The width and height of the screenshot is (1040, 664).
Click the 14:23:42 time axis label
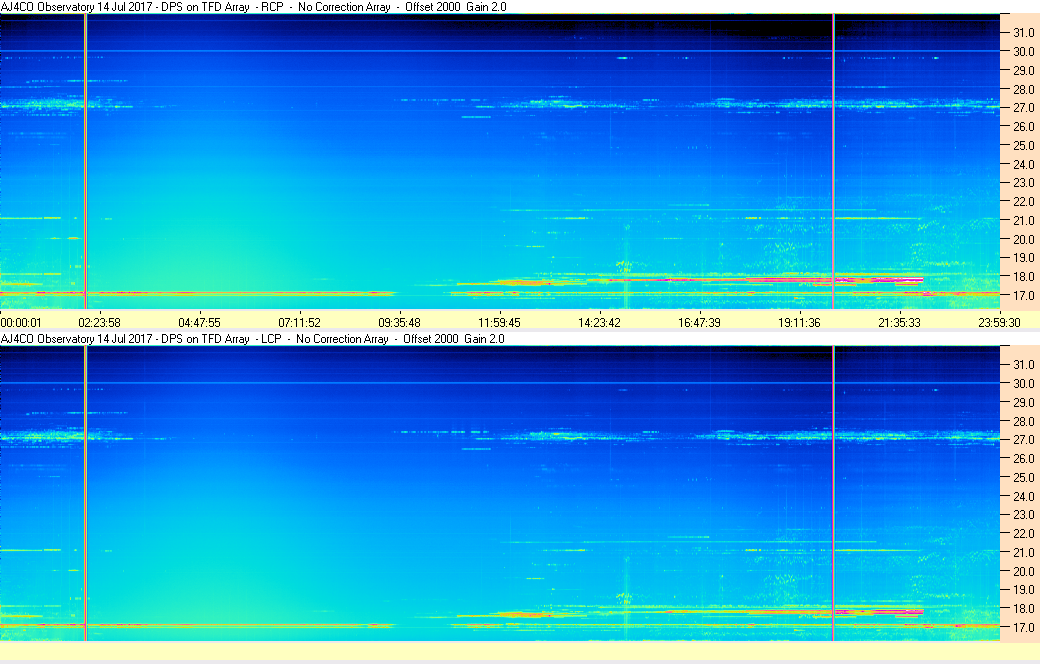600,323
